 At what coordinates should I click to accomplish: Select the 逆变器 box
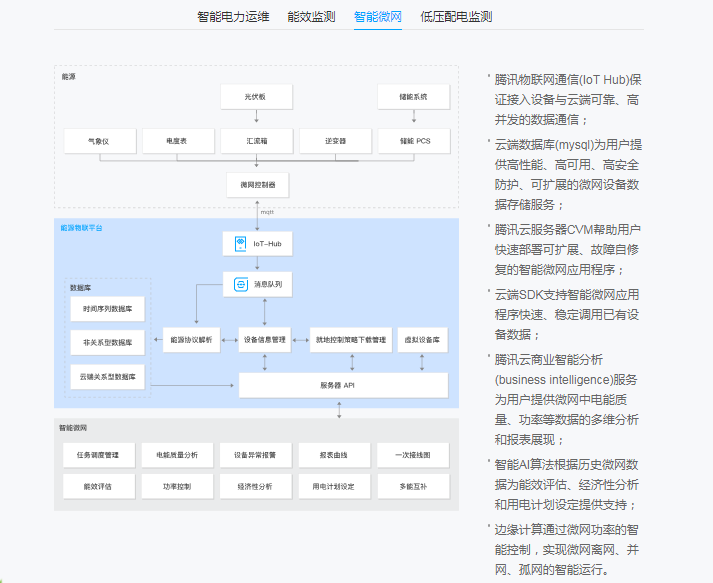click(x=336, y=141)
